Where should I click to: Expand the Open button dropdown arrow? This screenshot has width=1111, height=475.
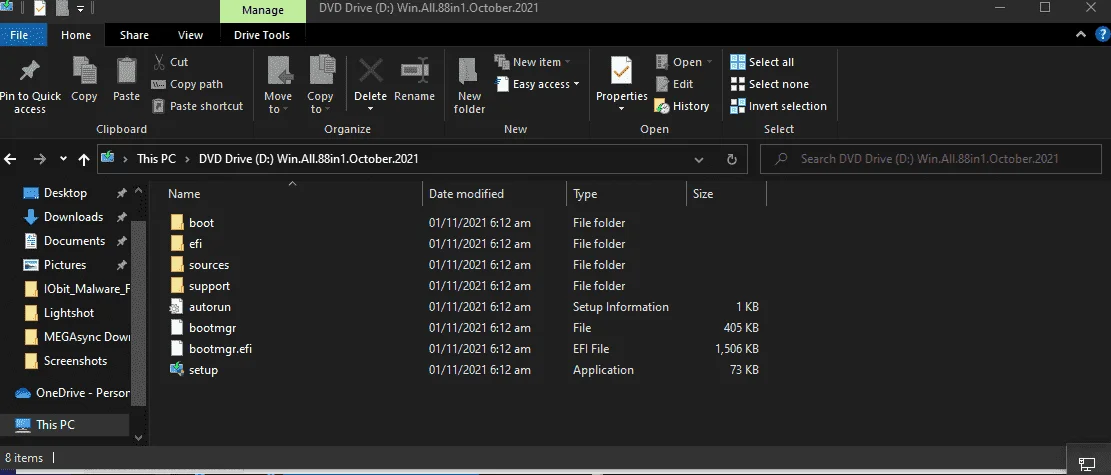coord(708,62)
